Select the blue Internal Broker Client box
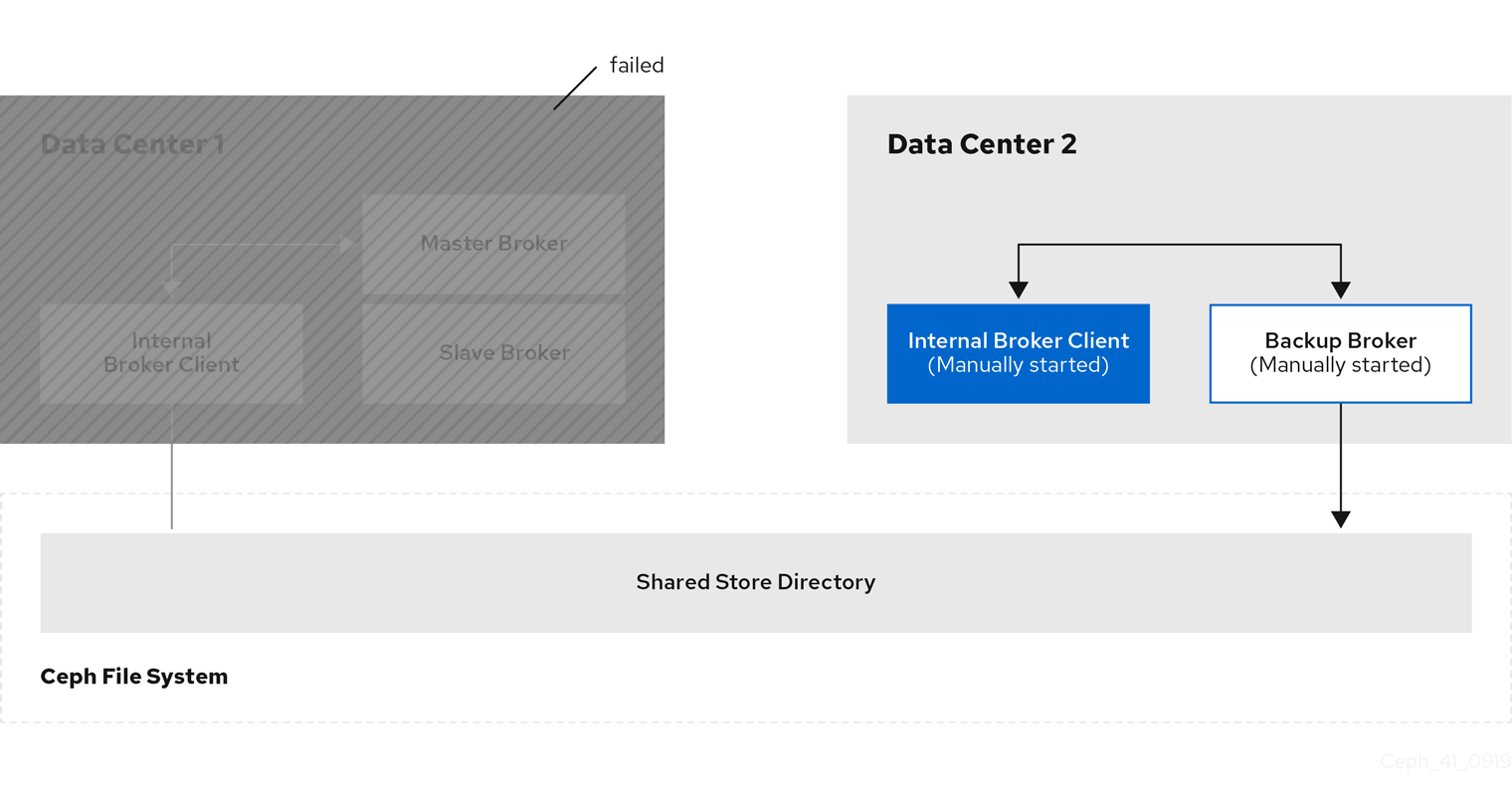The image size is (1512, 802). (x=1018, y=353)
